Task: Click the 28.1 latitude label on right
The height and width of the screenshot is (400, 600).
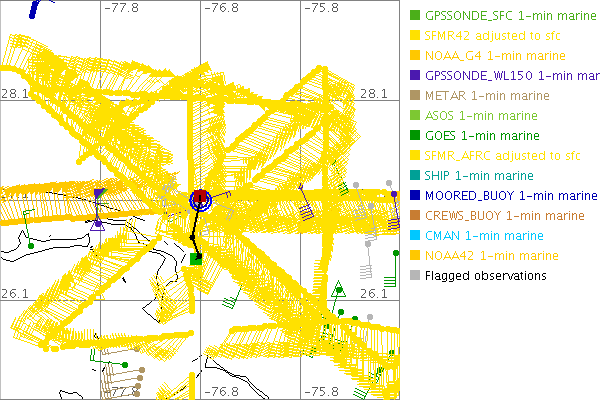Action: (373, 93)
